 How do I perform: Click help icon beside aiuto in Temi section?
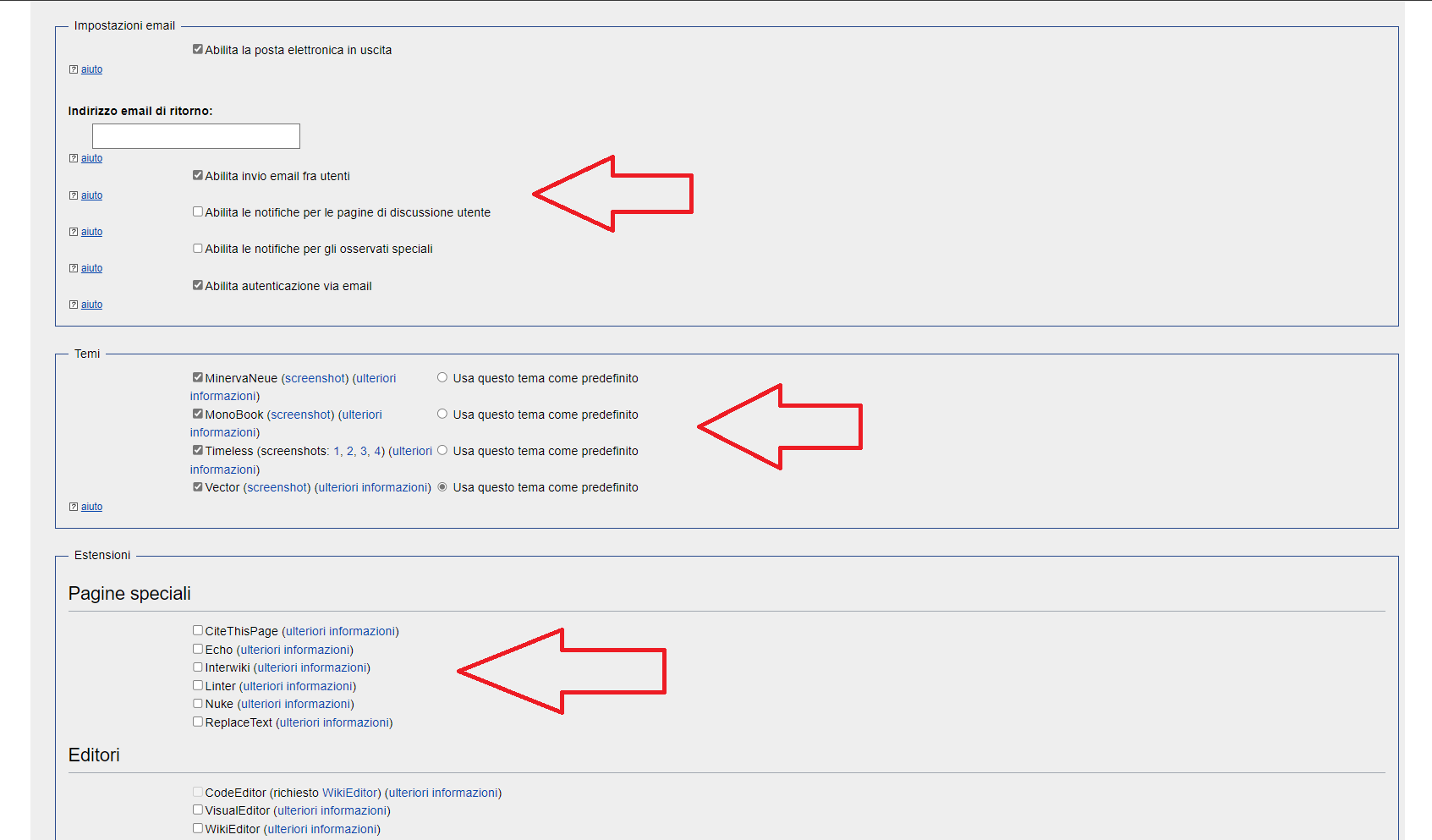pyautogui.click(x=74, y=507)
